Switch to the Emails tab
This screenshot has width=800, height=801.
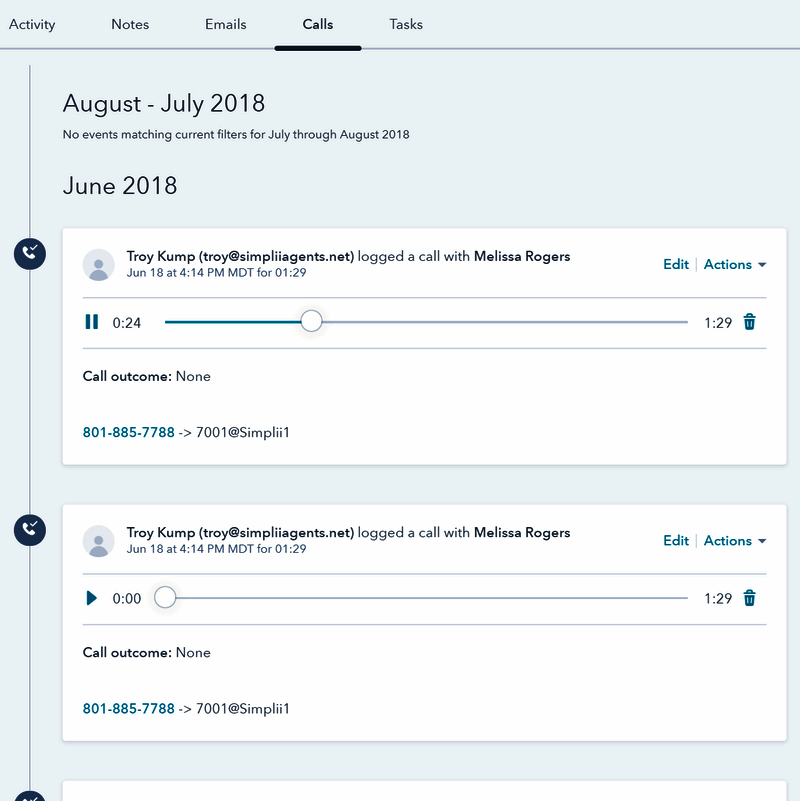pos(225,24)
